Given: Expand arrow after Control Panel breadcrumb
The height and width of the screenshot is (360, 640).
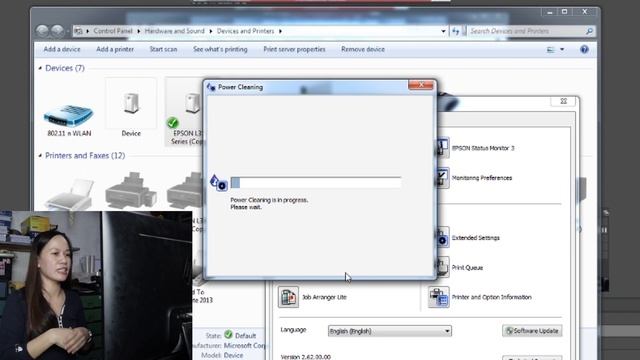Looking at the screenshot, I should tap(139, 31).
